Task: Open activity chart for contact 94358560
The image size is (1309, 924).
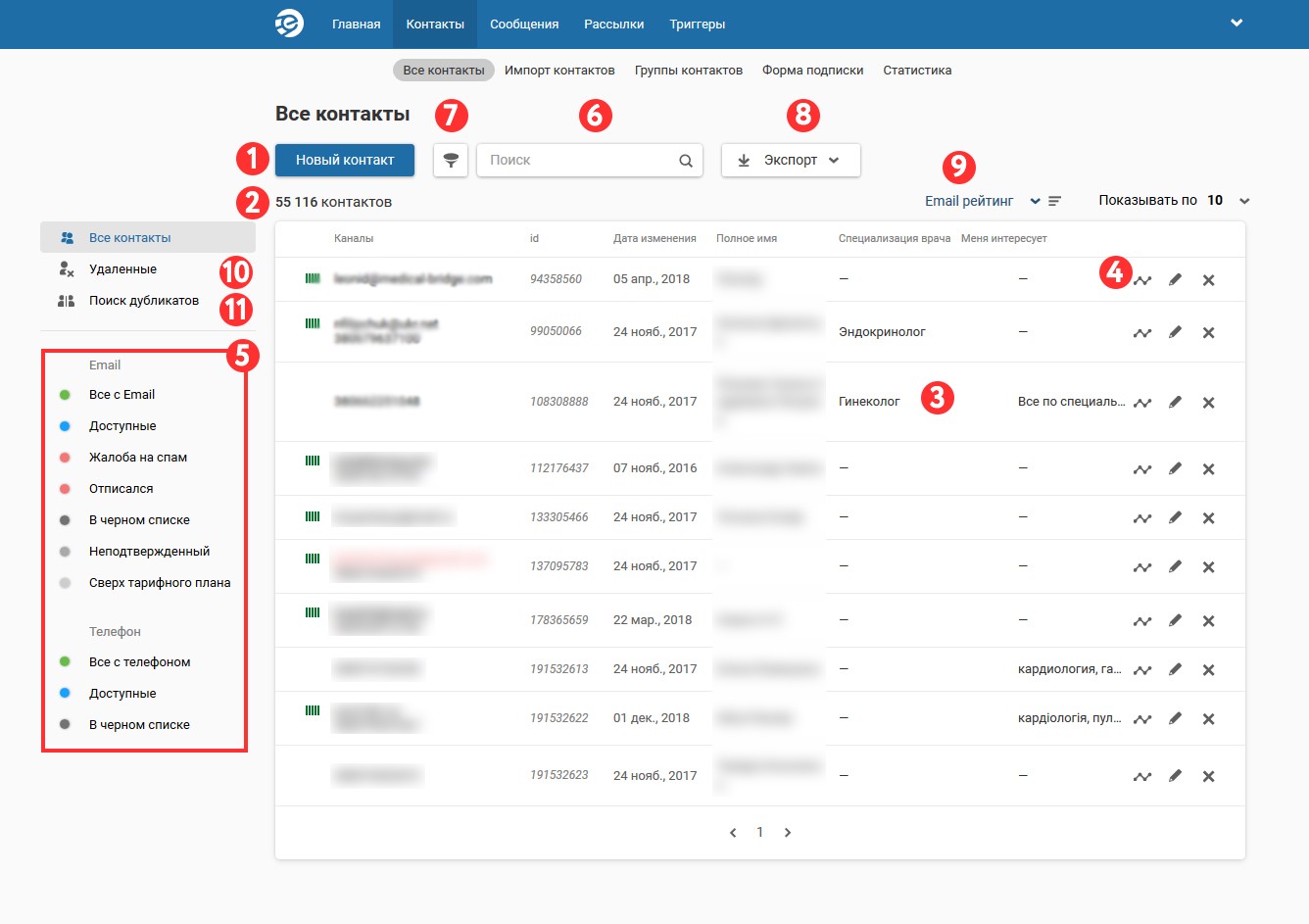Action: pyautogui.click(x=1142, y=280)
